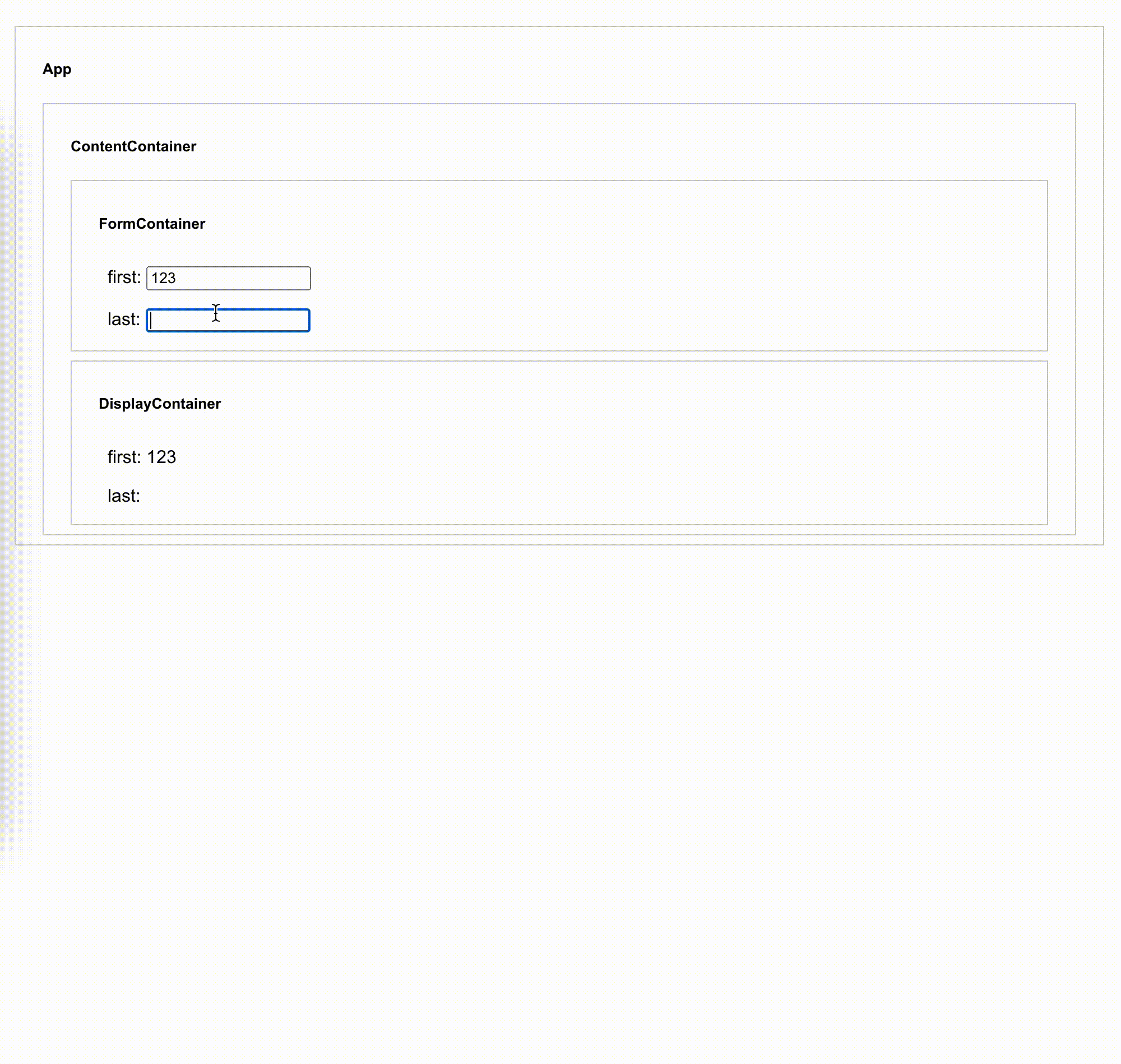Click the DisplayContainer heading
Screen dimensions: 1121x1064
pos(159,403)
